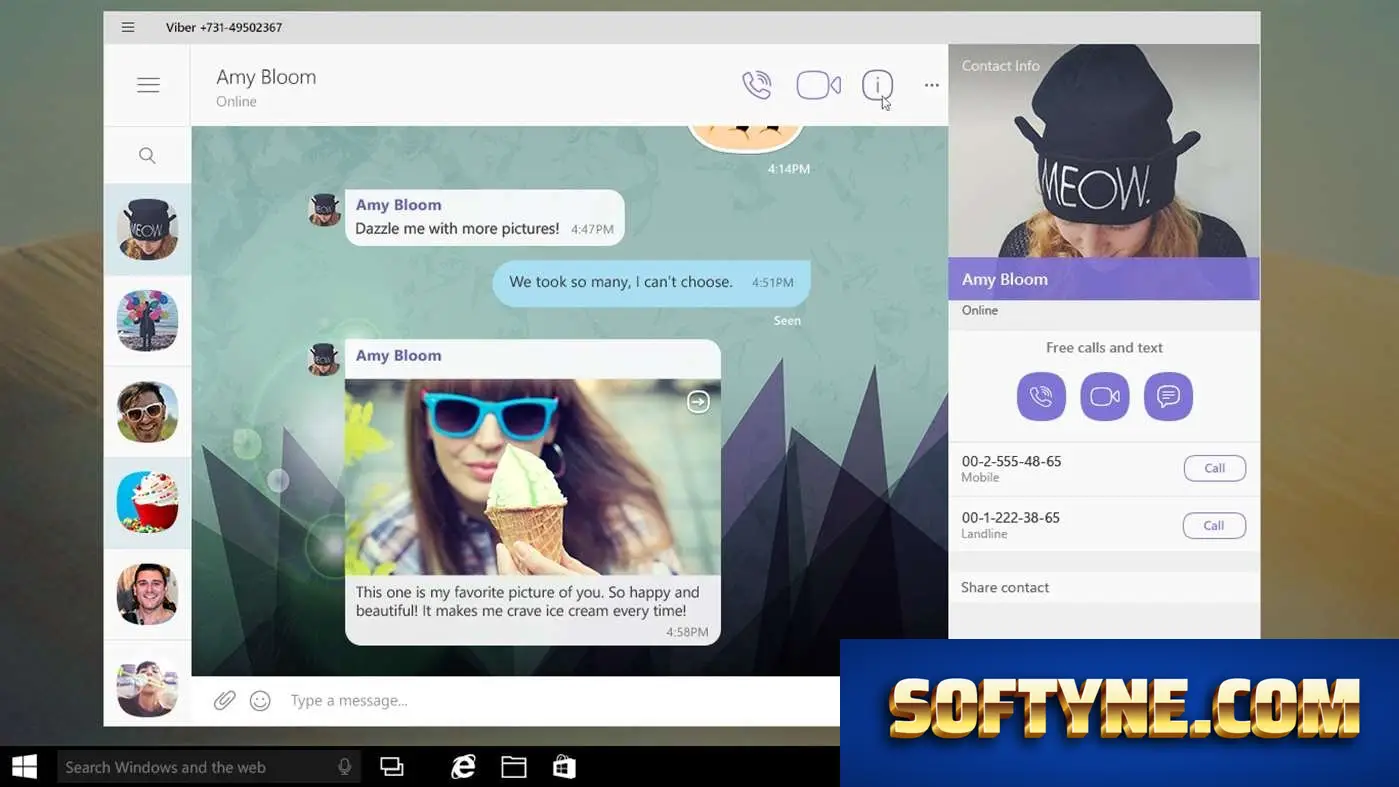The image size is (1399, 787).
Task: Start video call from chat header
Action: click(818, 85)
